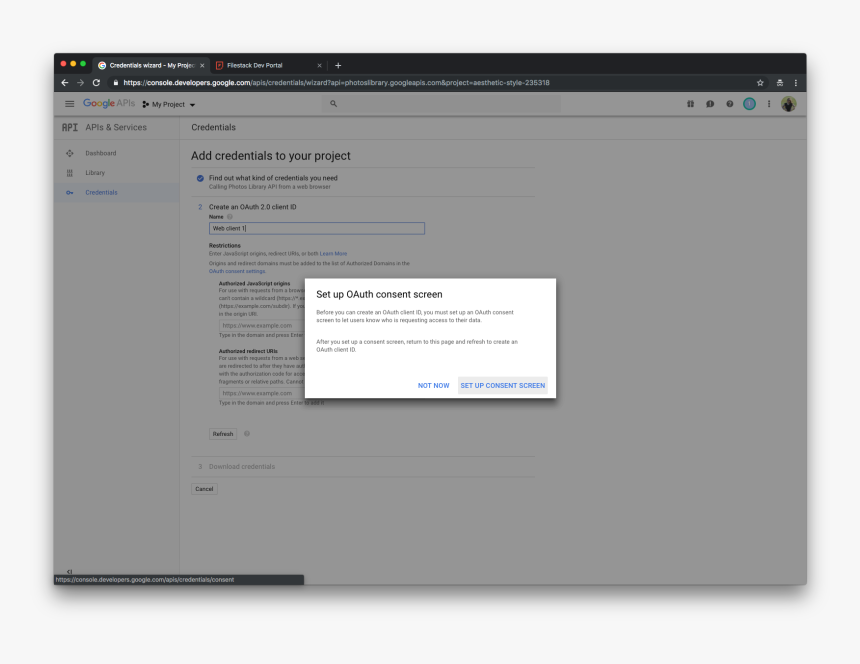Open Chrome three-dot menu

click(x=796, y=83)
